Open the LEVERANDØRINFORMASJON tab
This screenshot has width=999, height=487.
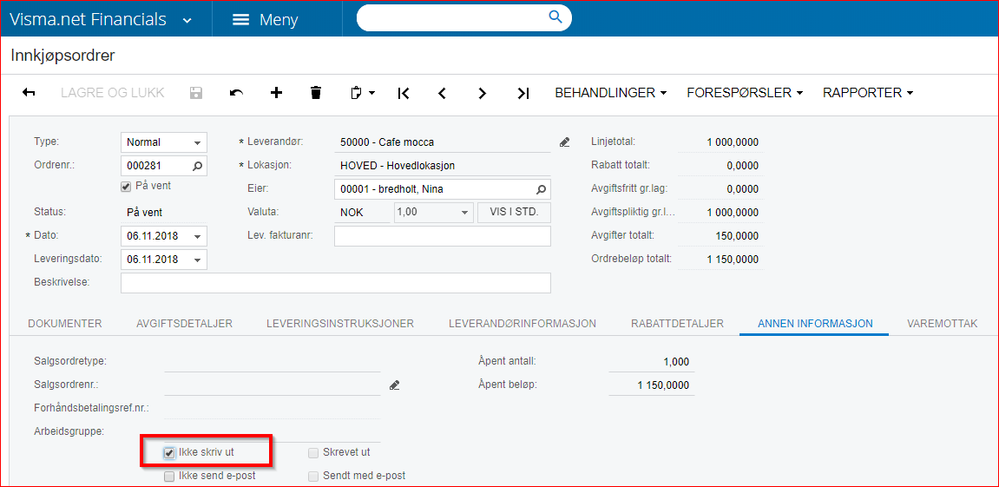522,324
